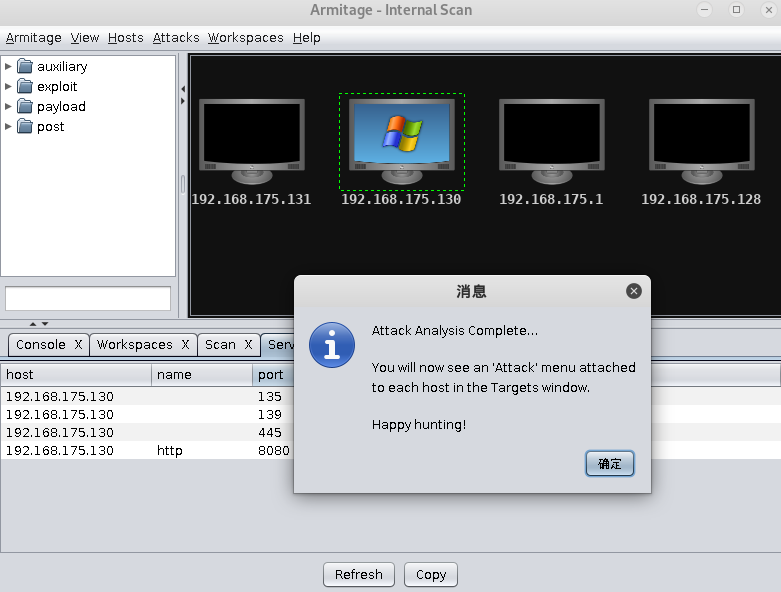Switch to the Scan tab
The image size is (781, 592).
coord(220,345)
